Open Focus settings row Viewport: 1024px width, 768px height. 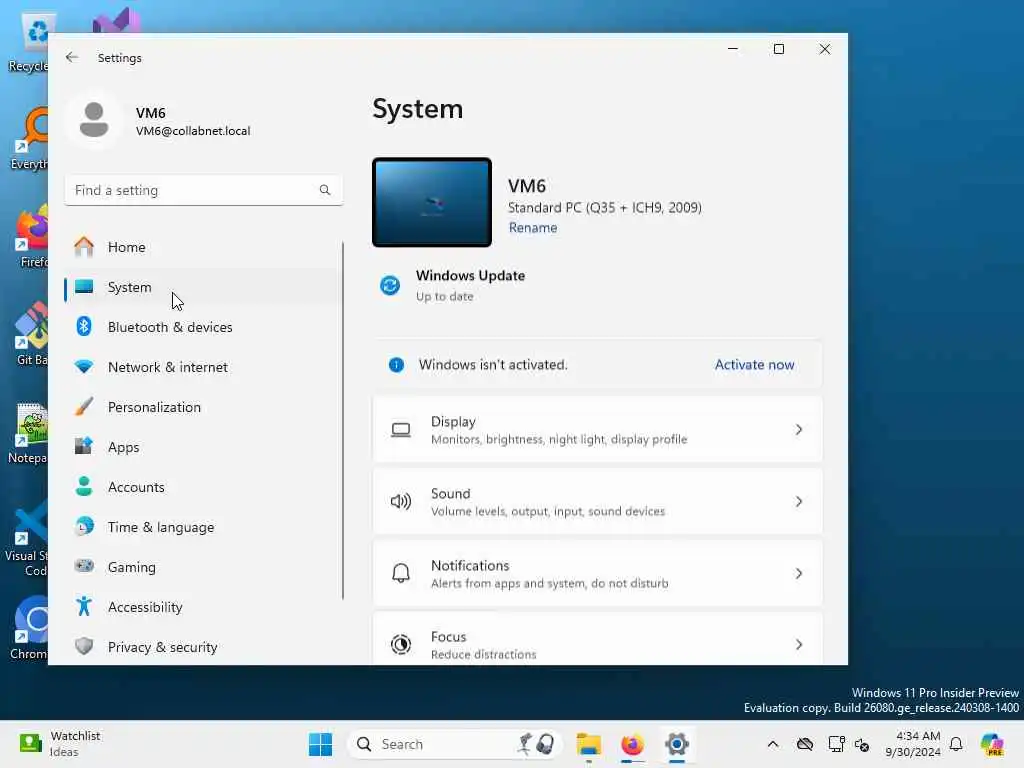coord(597,639)
